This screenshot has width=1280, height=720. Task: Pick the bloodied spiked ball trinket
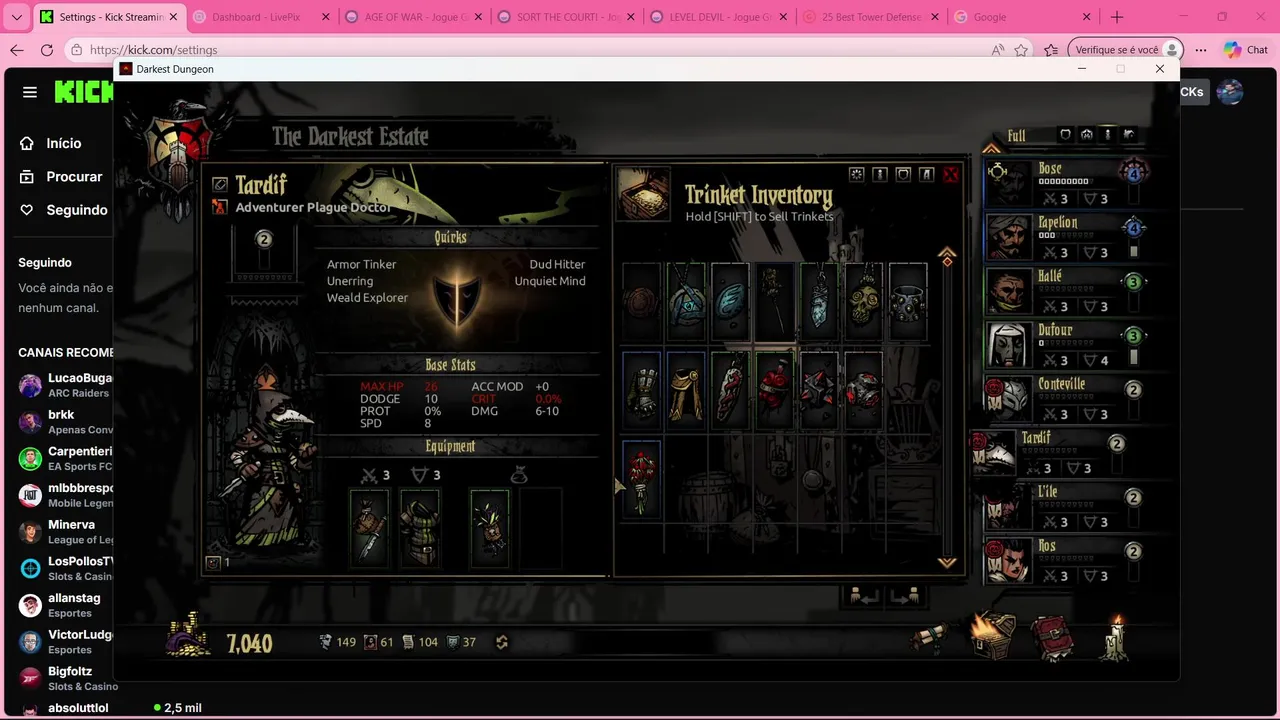(863, 389)
